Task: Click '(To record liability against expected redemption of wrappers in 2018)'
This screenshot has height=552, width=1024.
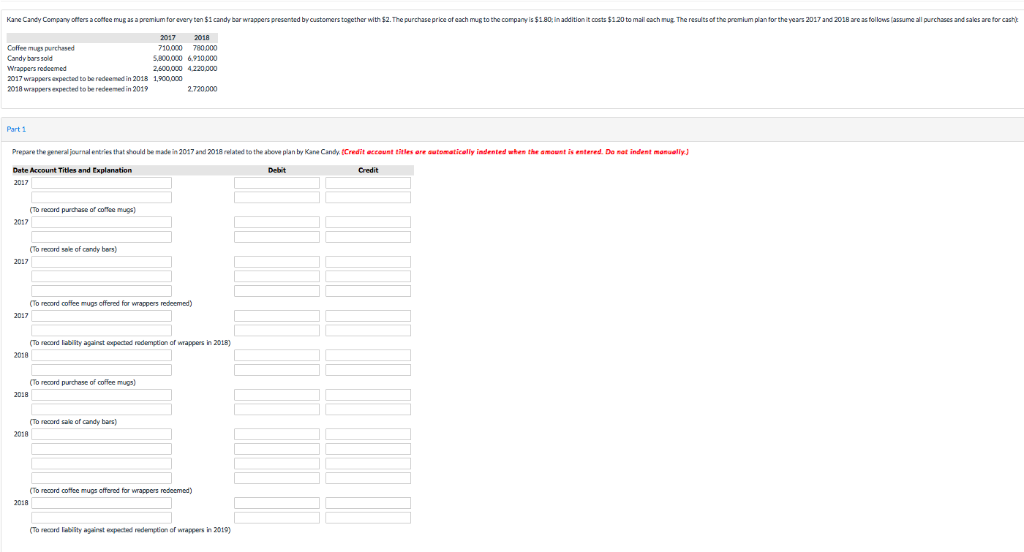Action: pos(130,342)
